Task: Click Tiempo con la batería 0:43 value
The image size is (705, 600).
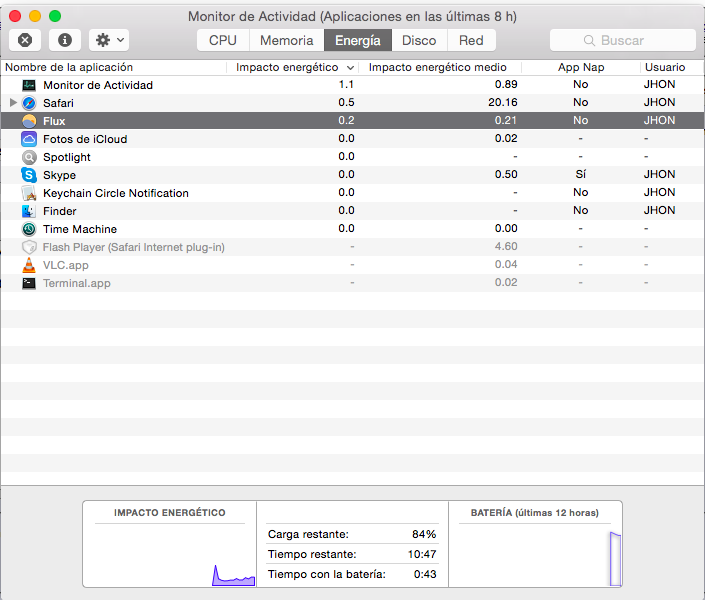Action: (425, 574)
